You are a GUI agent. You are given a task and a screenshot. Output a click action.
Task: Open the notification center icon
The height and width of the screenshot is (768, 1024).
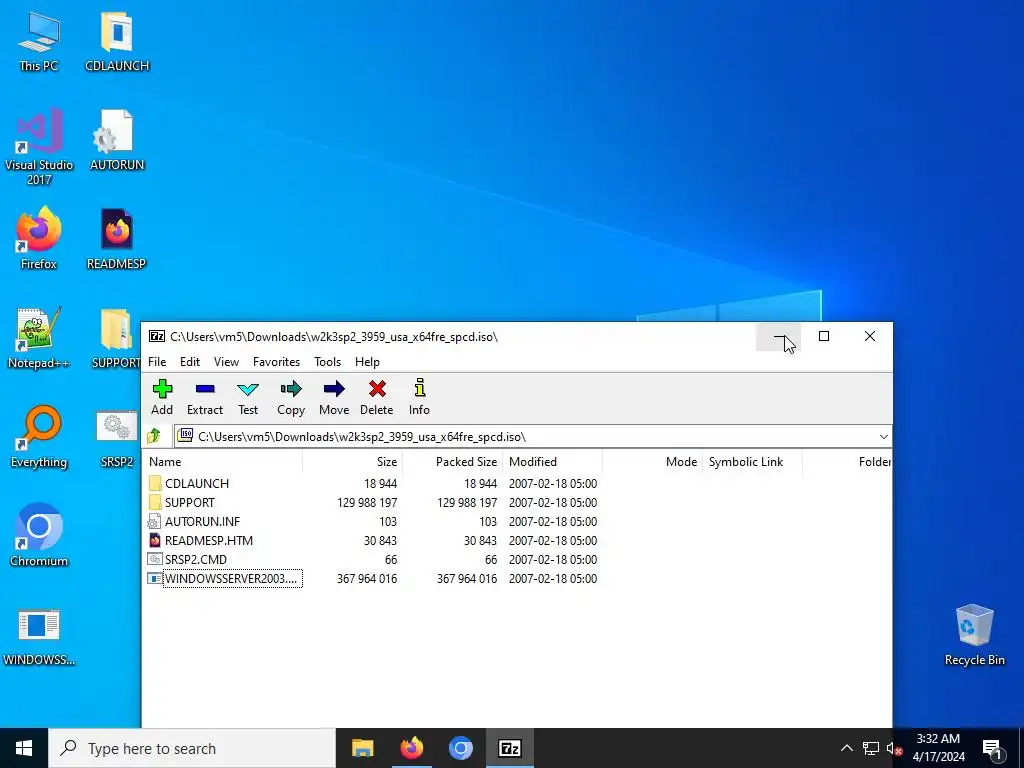[993, 748]
